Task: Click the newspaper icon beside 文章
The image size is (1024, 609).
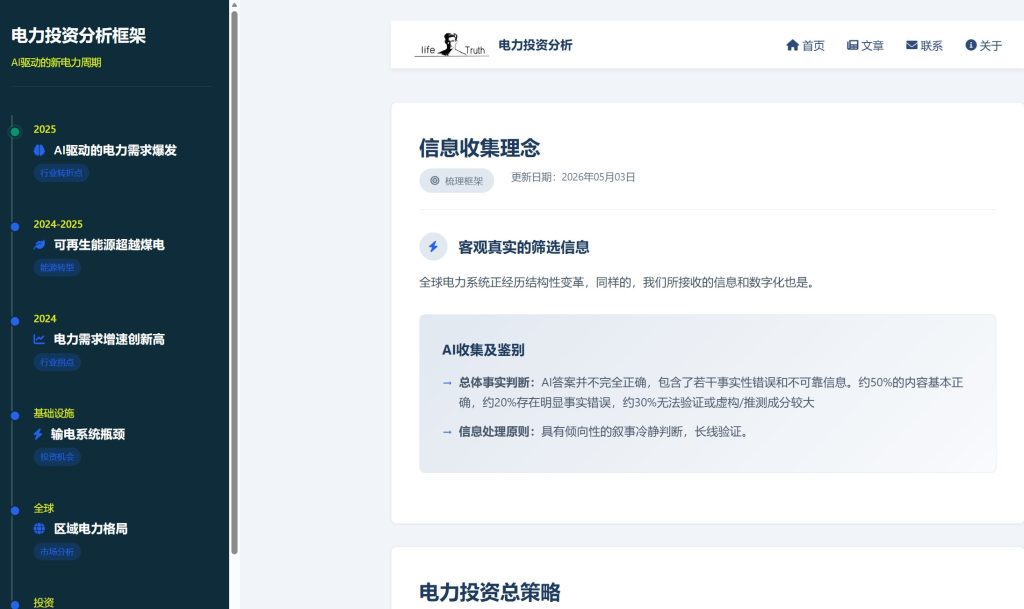Action: click(852, 45)
